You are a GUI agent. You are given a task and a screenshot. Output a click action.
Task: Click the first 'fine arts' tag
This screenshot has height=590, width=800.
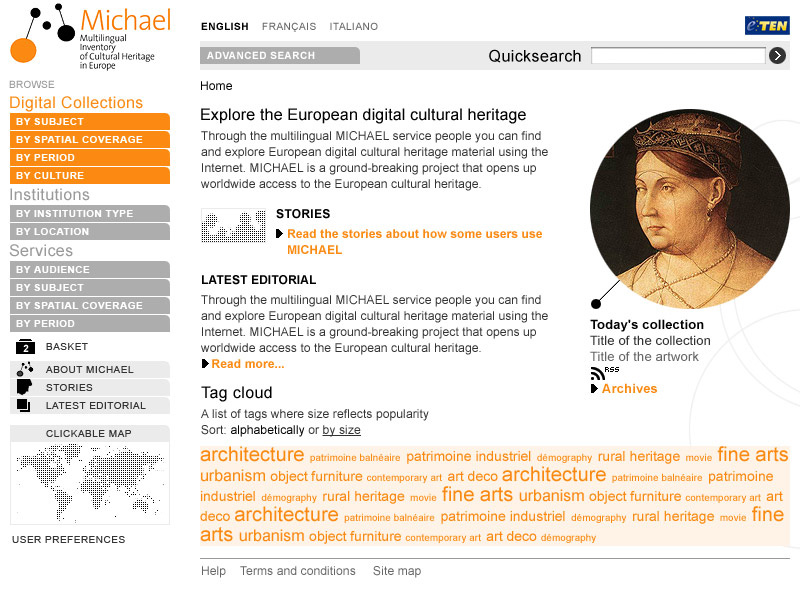(753, 454)
